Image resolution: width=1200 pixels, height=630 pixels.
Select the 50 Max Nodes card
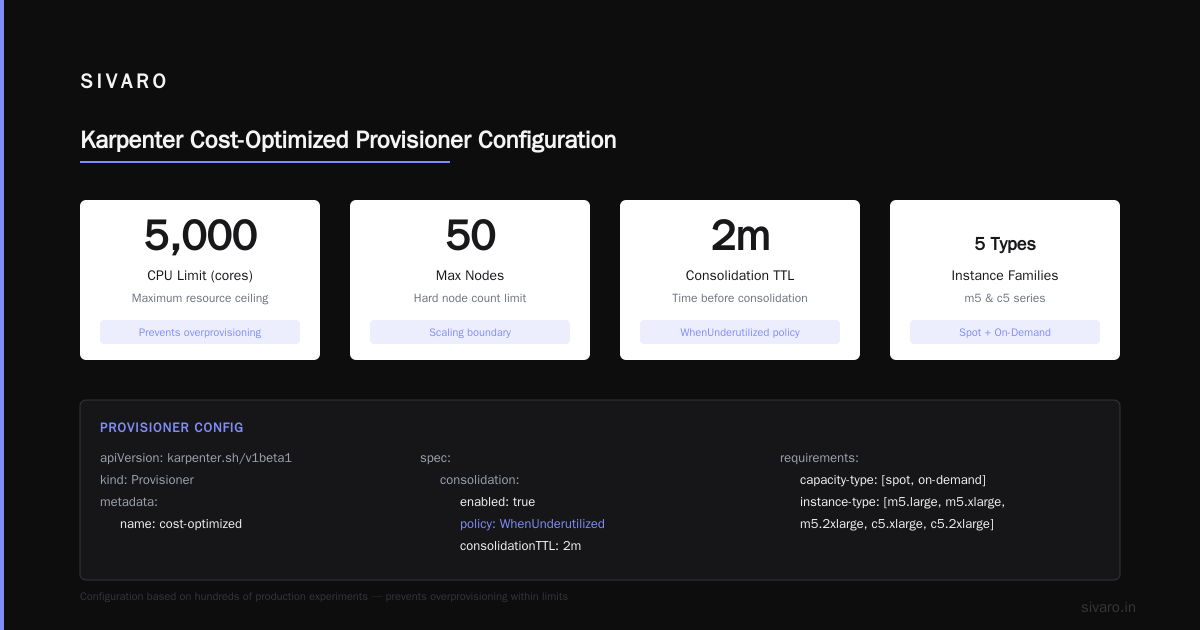[470, 280]
